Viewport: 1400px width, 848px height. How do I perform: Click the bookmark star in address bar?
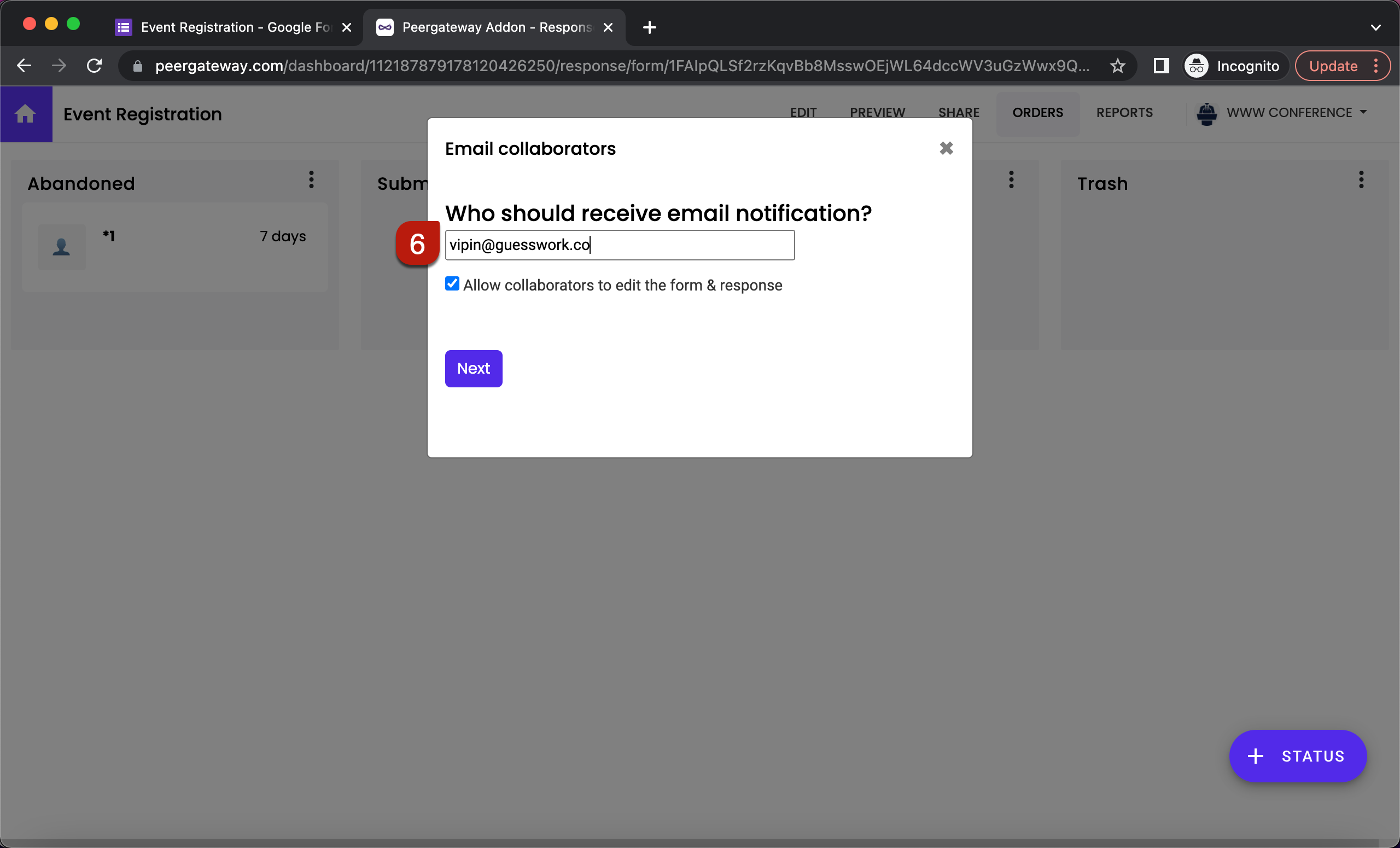(1117, 65)
